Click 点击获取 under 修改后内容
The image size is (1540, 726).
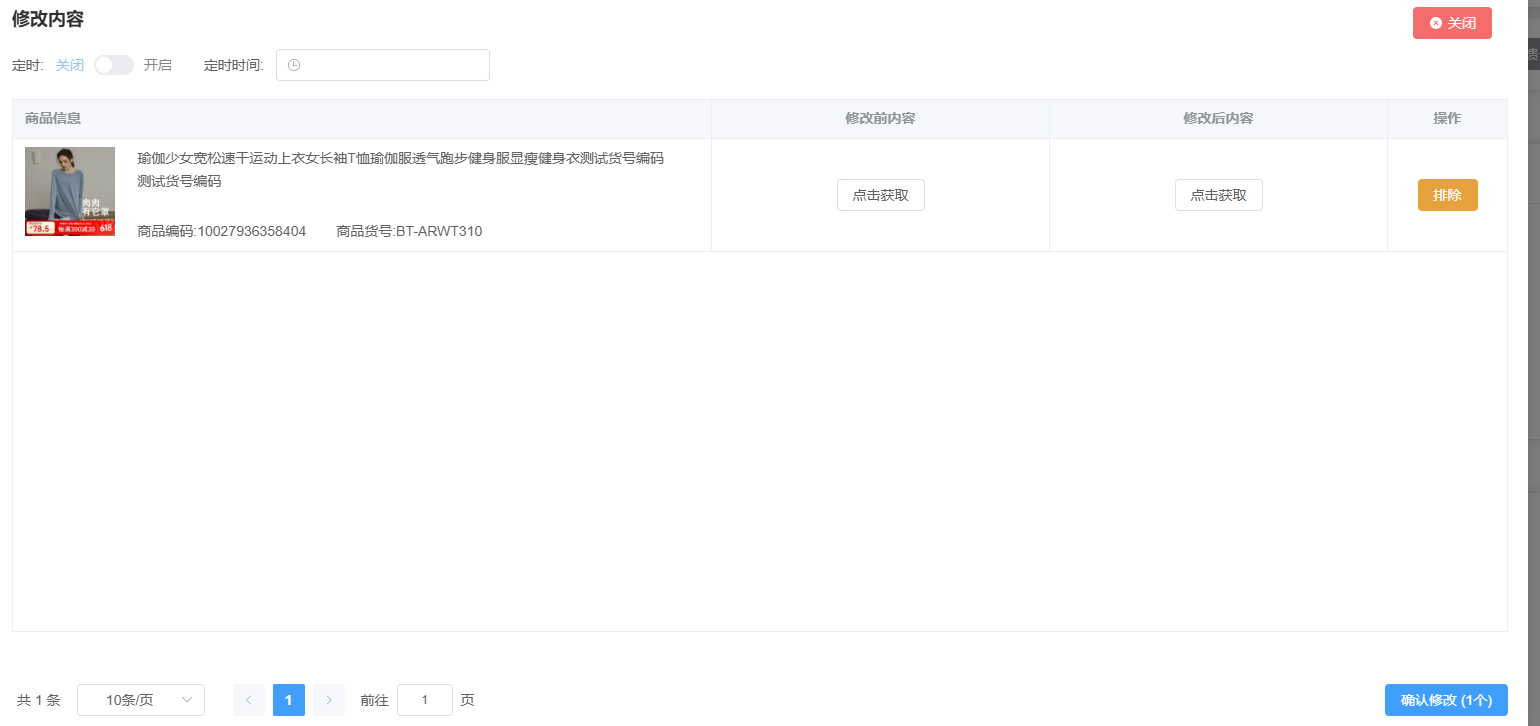(x=1218, y=195)
